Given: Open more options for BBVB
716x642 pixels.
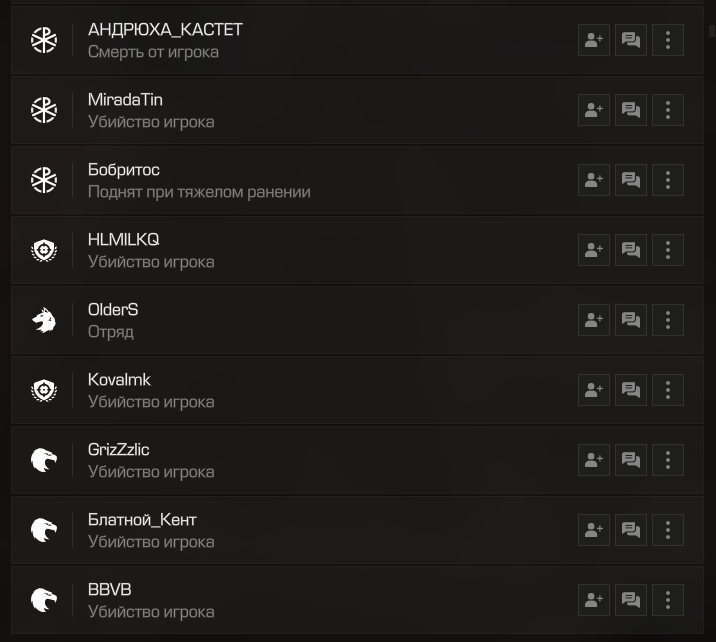Looking at the screenshot, I should pos(668,600).
